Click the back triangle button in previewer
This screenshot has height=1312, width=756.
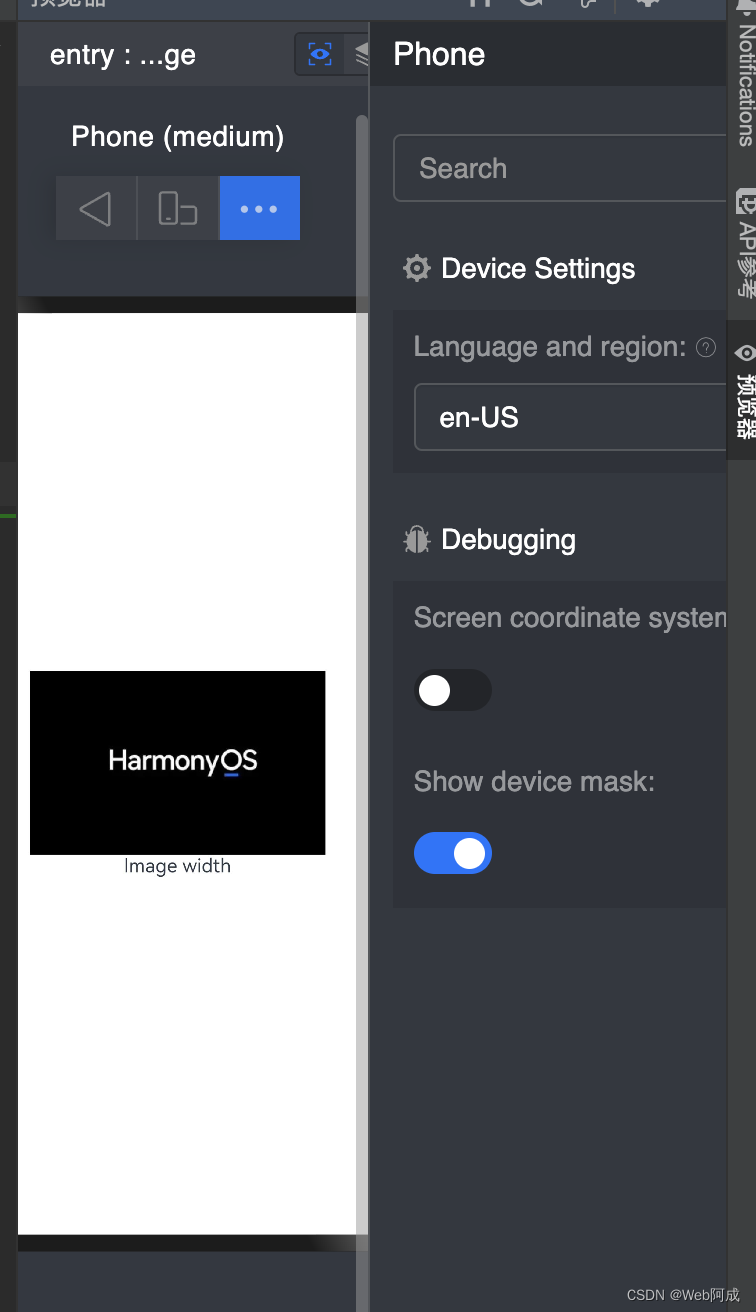[96, 208]
